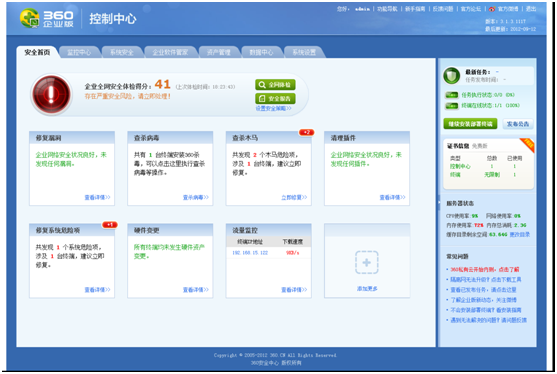Open 查看详情>> in 清理插件 card
Viewport: 557px width, 374px height.
(x=393, y=197)
